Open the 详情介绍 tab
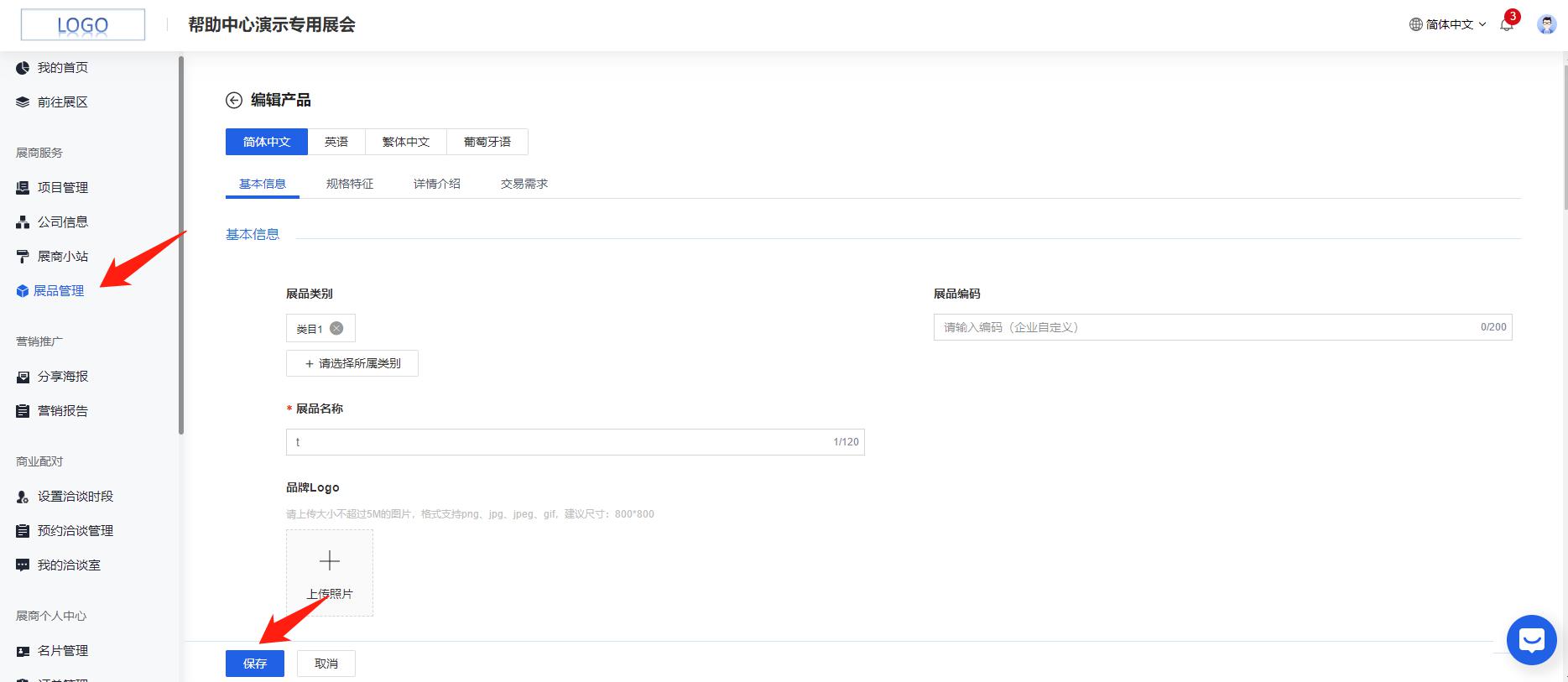1568x682 pixels. click(437, 184)
